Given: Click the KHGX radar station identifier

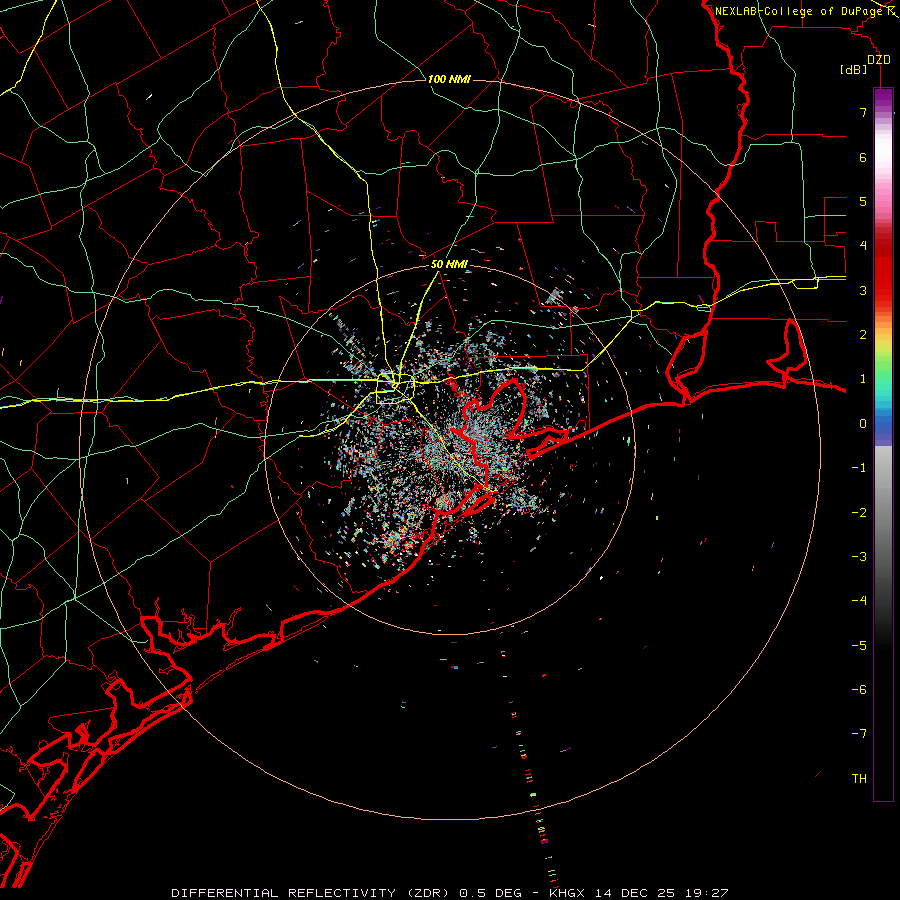Looking at the screenshot, I should (568, 893).
